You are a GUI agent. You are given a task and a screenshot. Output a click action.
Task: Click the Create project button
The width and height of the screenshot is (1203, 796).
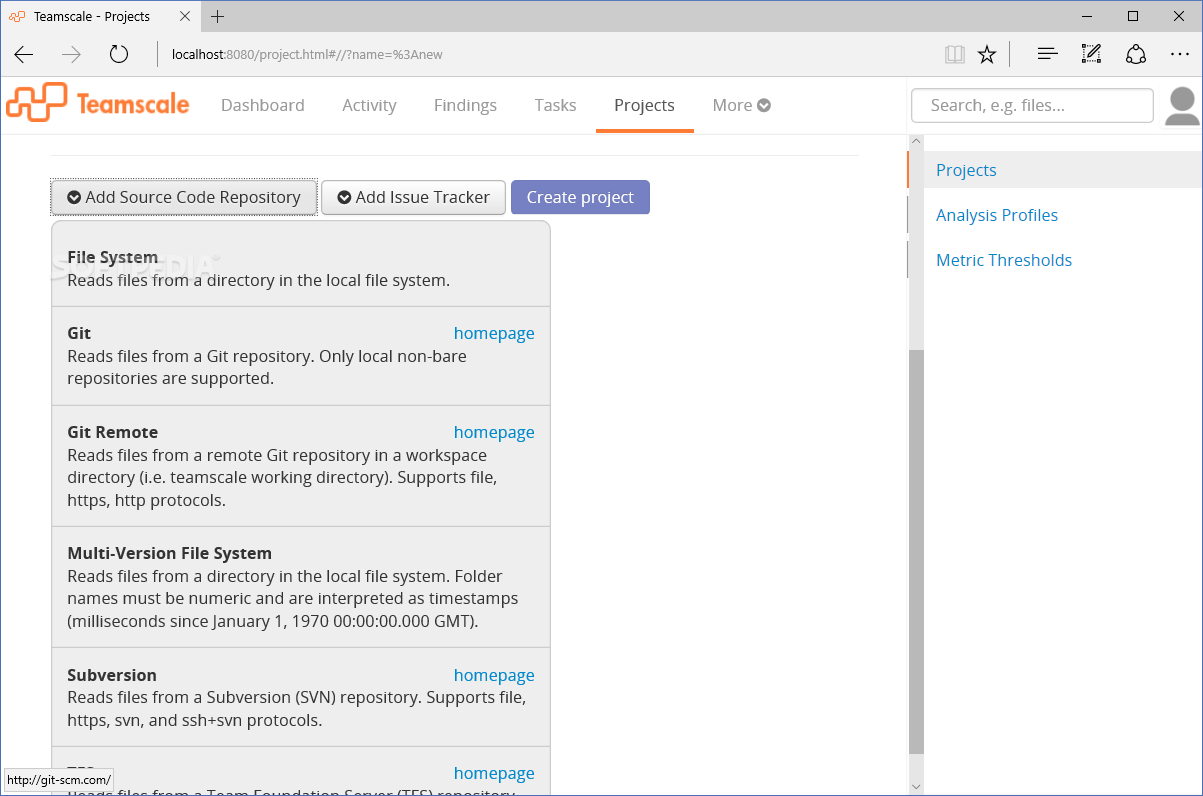pos(580,197)
